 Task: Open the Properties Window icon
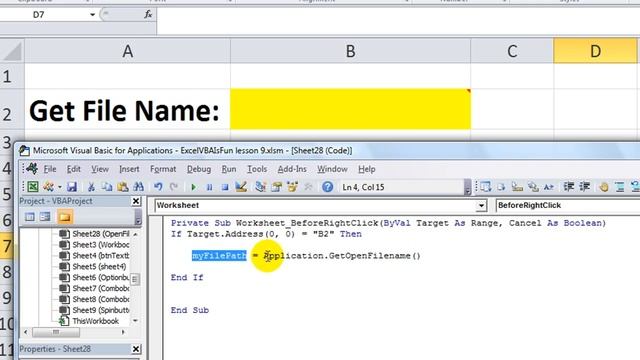pyautogui.click(x=276, y=187)
